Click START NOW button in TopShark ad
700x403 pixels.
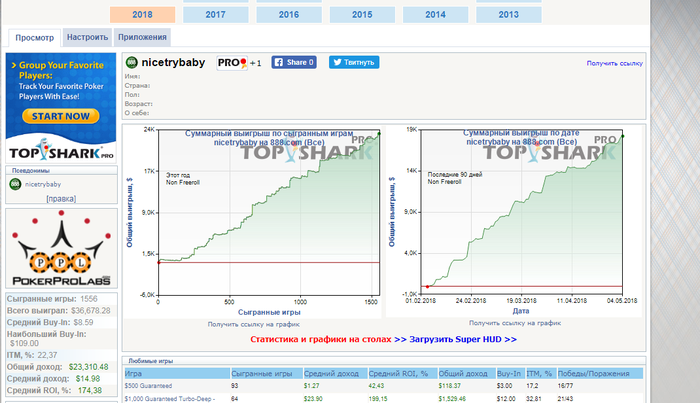61,116
